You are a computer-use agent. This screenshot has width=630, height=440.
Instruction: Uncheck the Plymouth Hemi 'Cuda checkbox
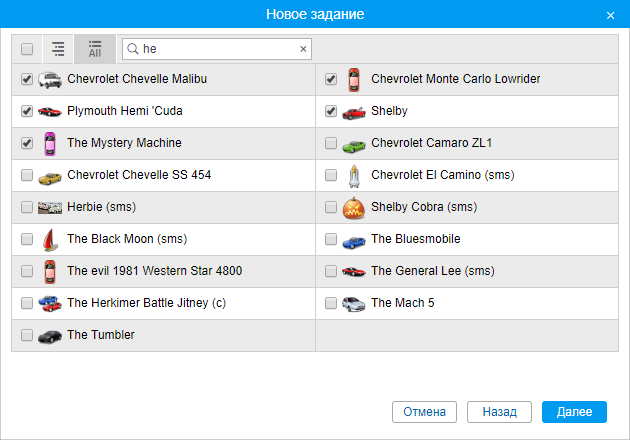tap(27, 112)
